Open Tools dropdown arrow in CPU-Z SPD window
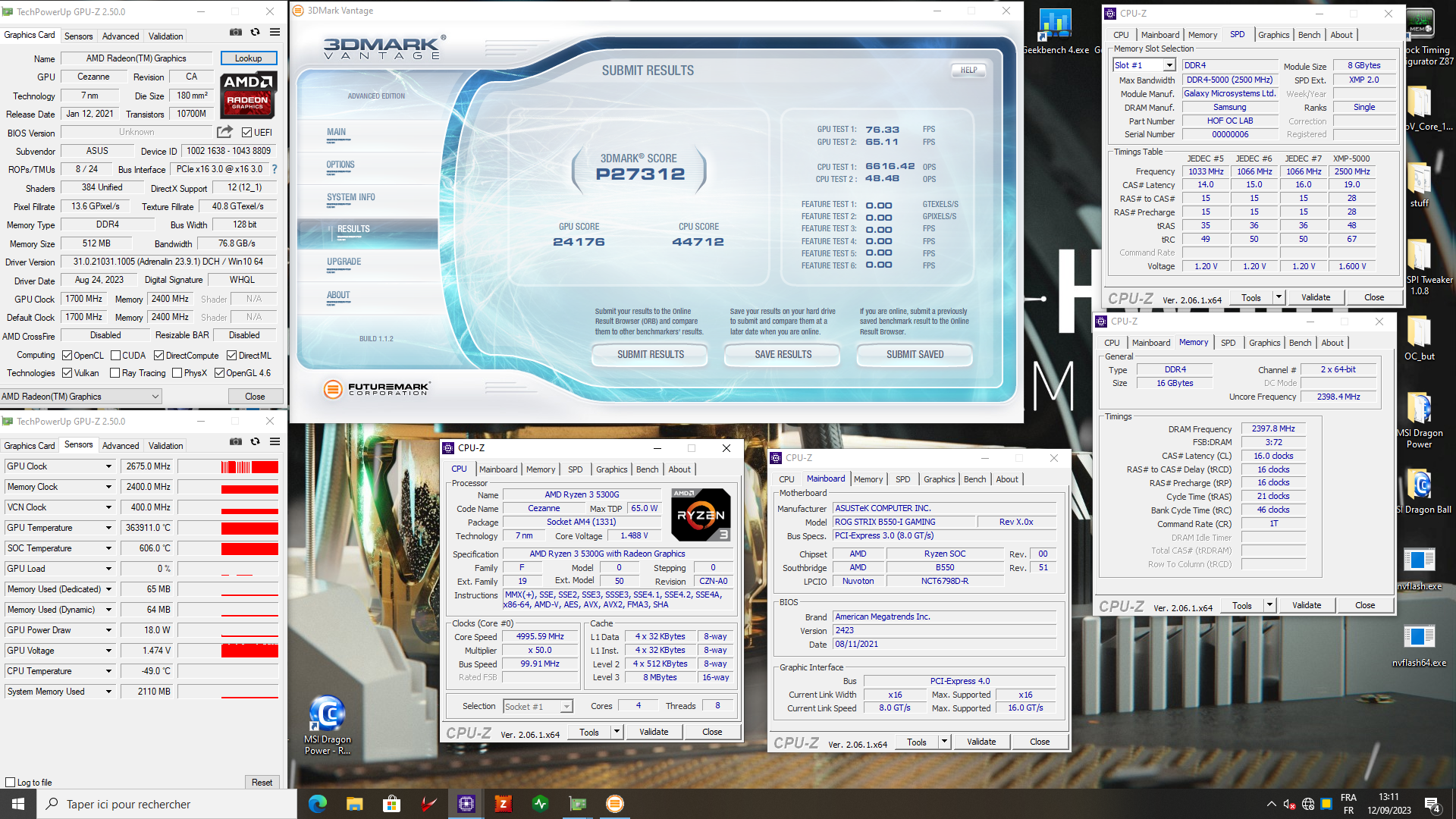This screenshot has width=1456, height=819. click(x=1279, y=297)
